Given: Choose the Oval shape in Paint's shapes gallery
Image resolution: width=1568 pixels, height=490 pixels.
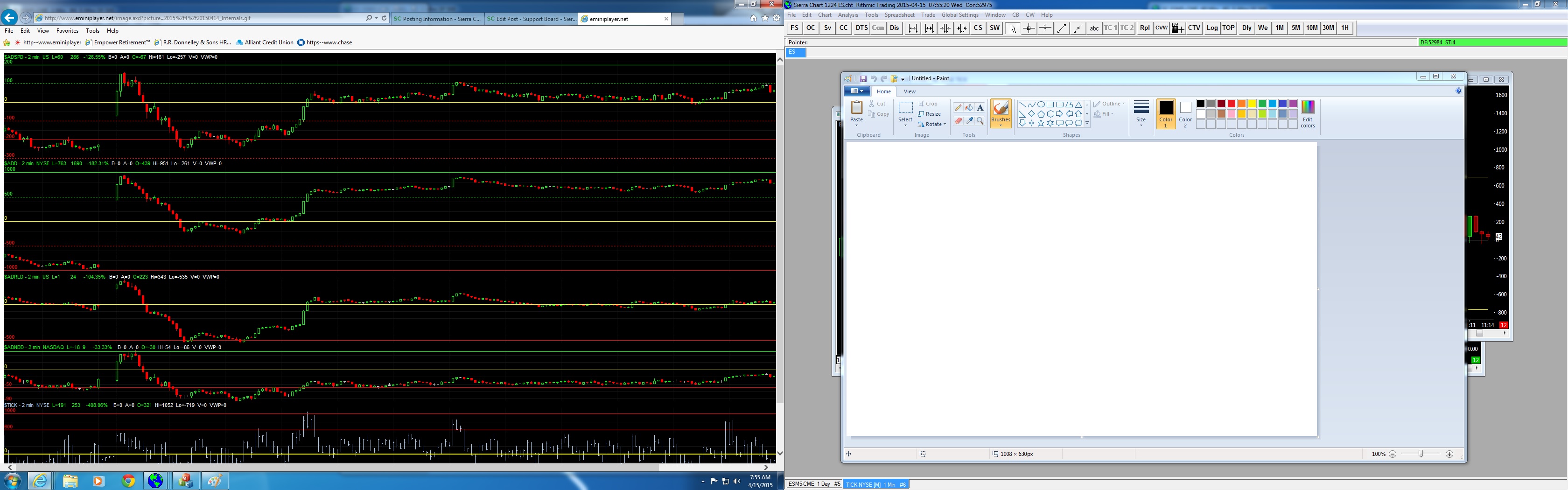Looking at the screenshot, I should (x=1041, y=105).
